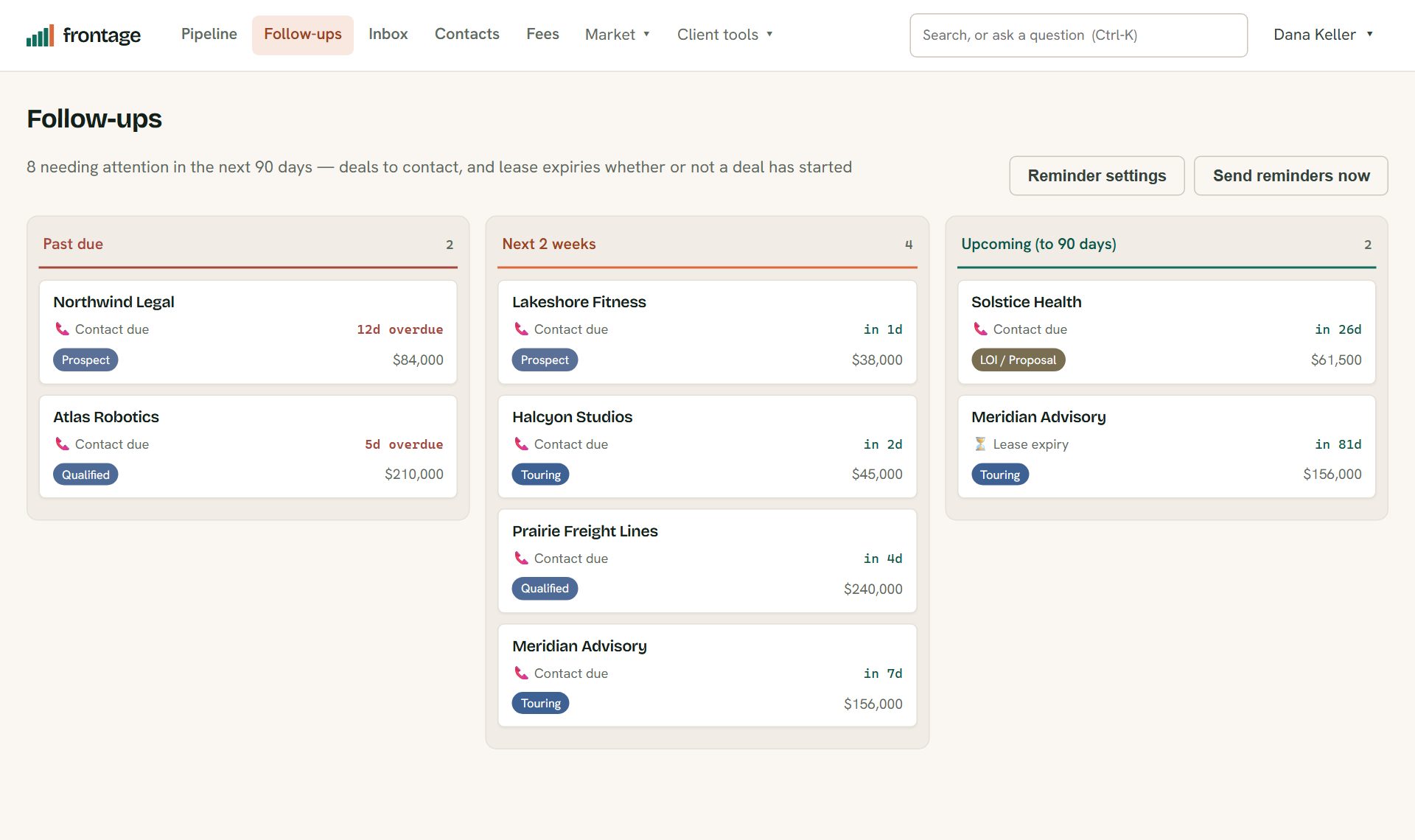The width and height of the screenshot is (1415, 840).
Task: Open the Fees page
Action: coord(542,35)
